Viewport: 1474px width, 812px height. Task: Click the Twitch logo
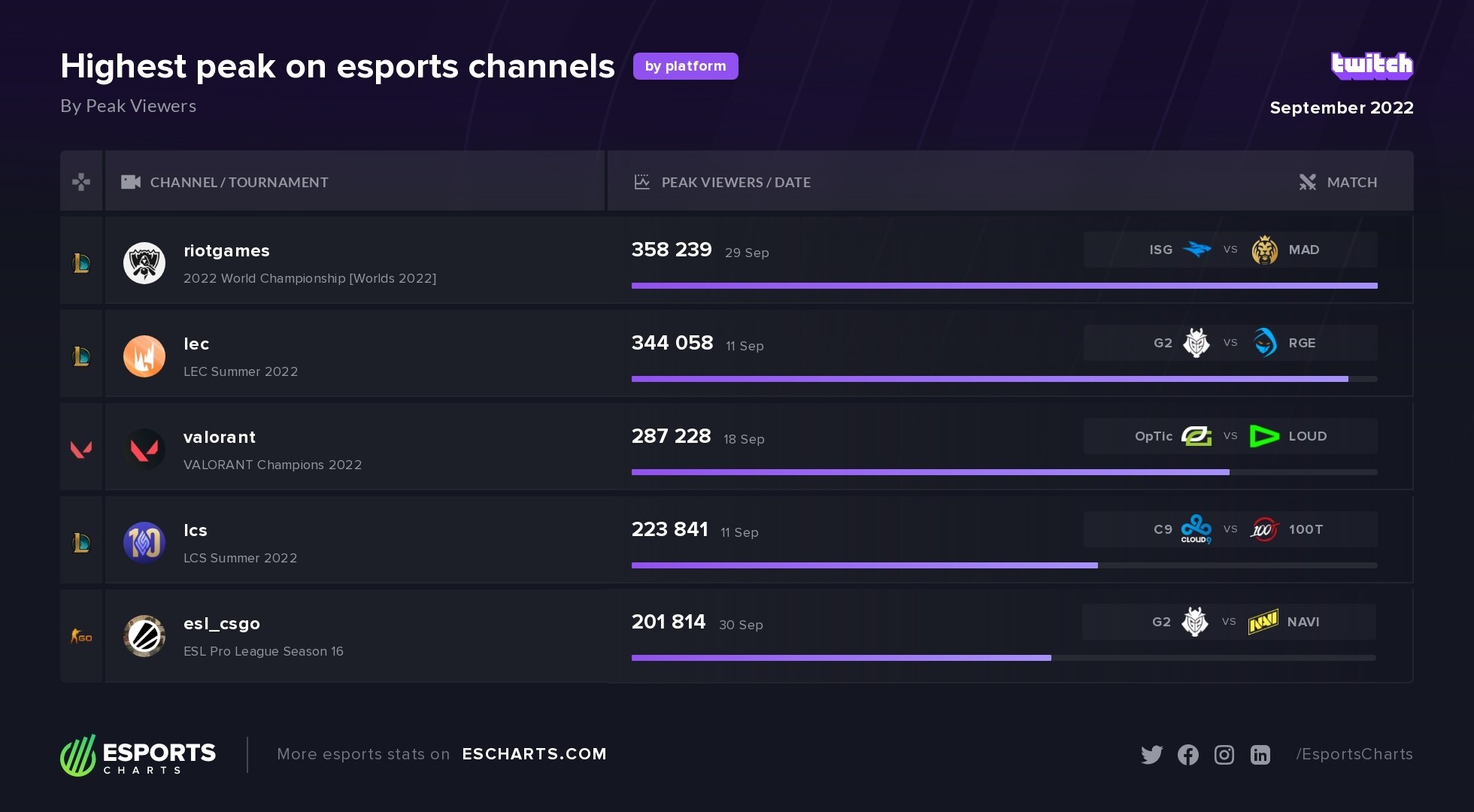(1372, 65)
